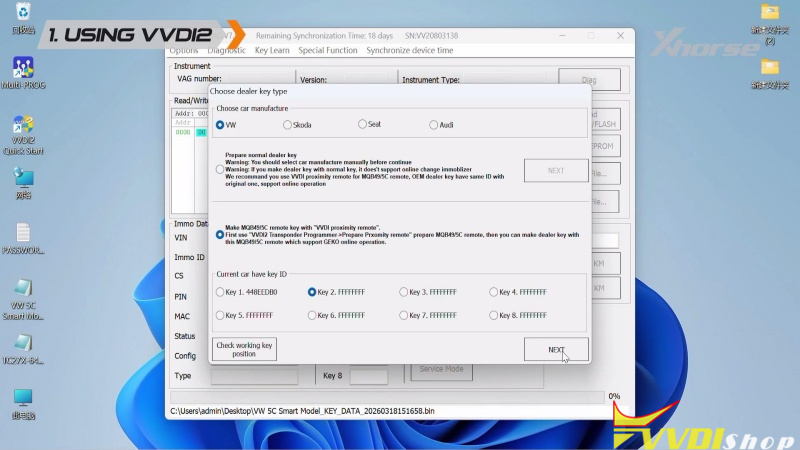
Task: Enable the Prepare normal dealer key option
Action: [221, 170]
